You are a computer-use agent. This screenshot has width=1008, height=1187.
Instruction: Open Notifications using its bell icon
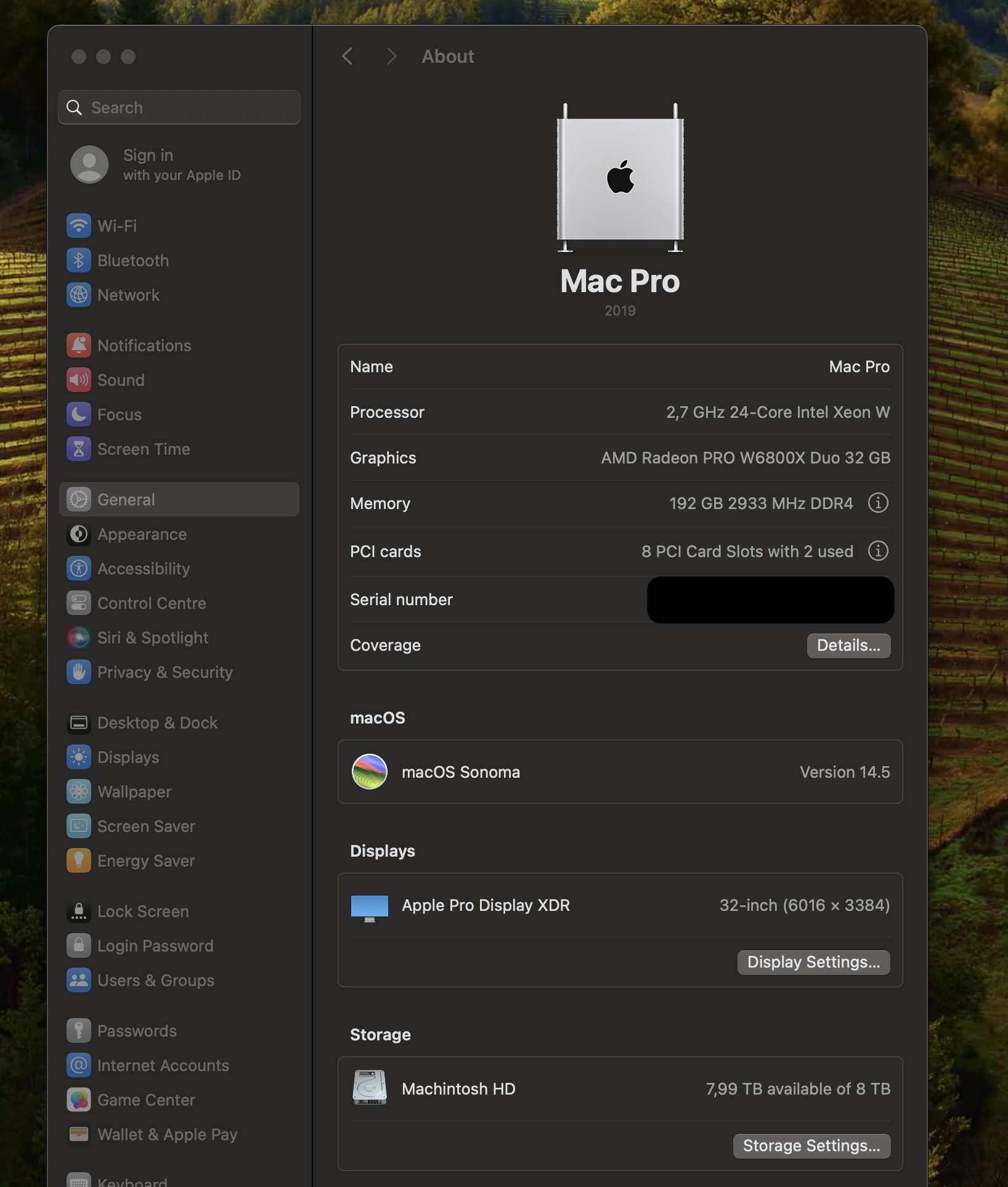coord(79,345)
